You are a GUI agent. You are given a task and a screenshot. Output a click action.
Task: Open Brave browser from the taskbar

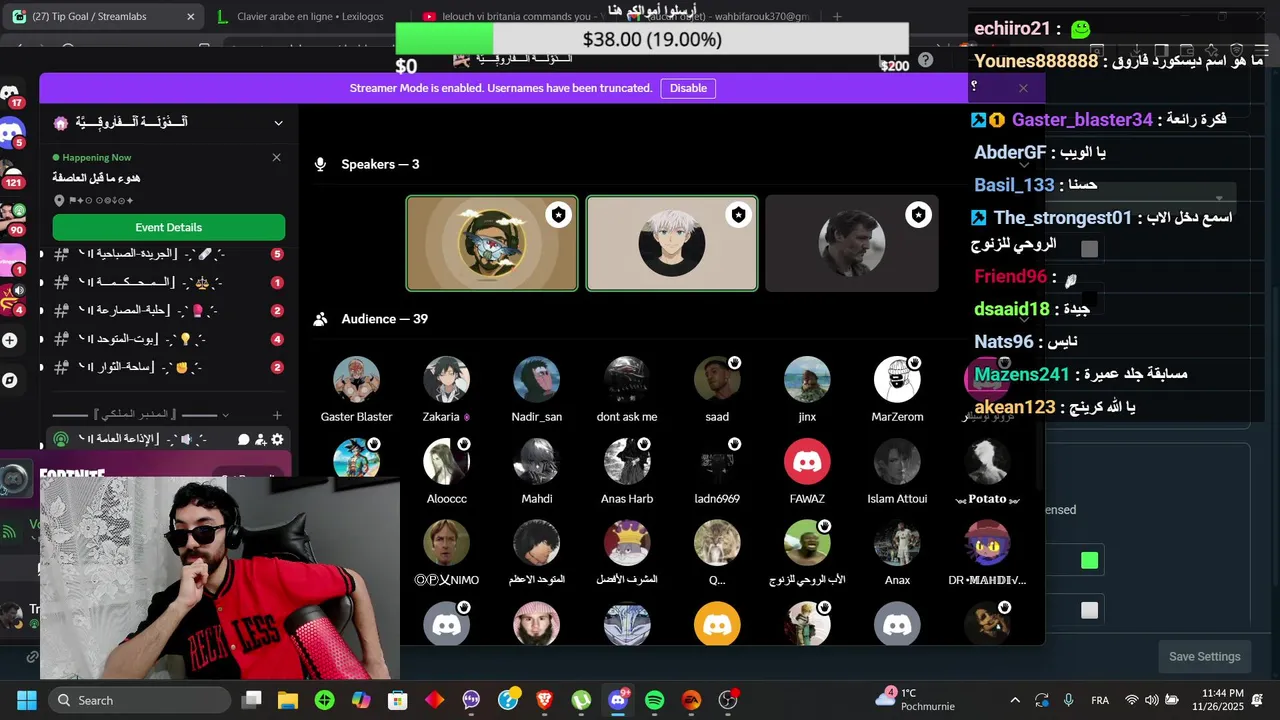pyautogui.click(x=544, y=700)
